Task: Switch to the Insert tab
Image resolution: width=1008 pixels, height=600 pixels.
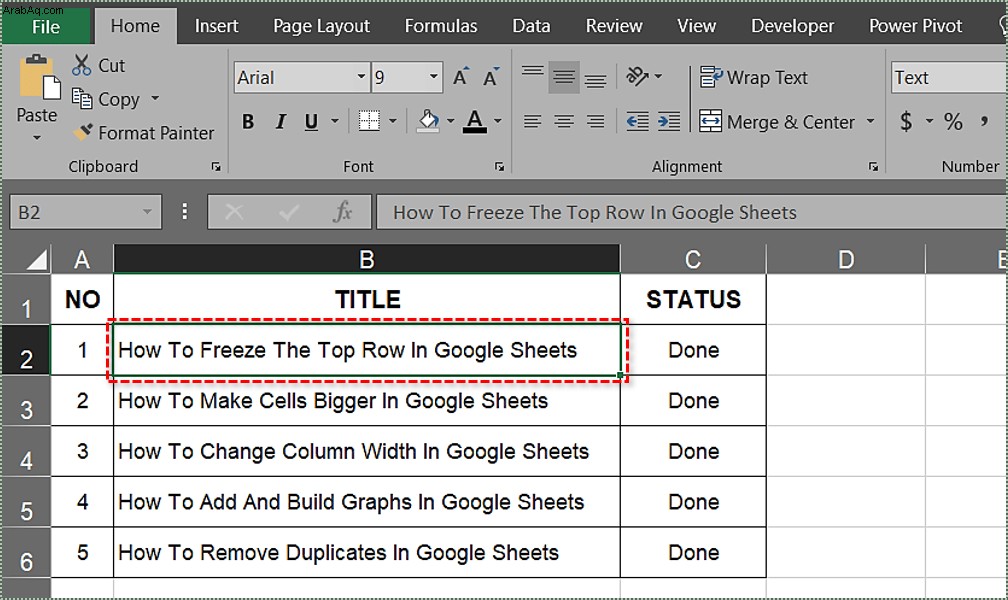Action: (216, 26)
